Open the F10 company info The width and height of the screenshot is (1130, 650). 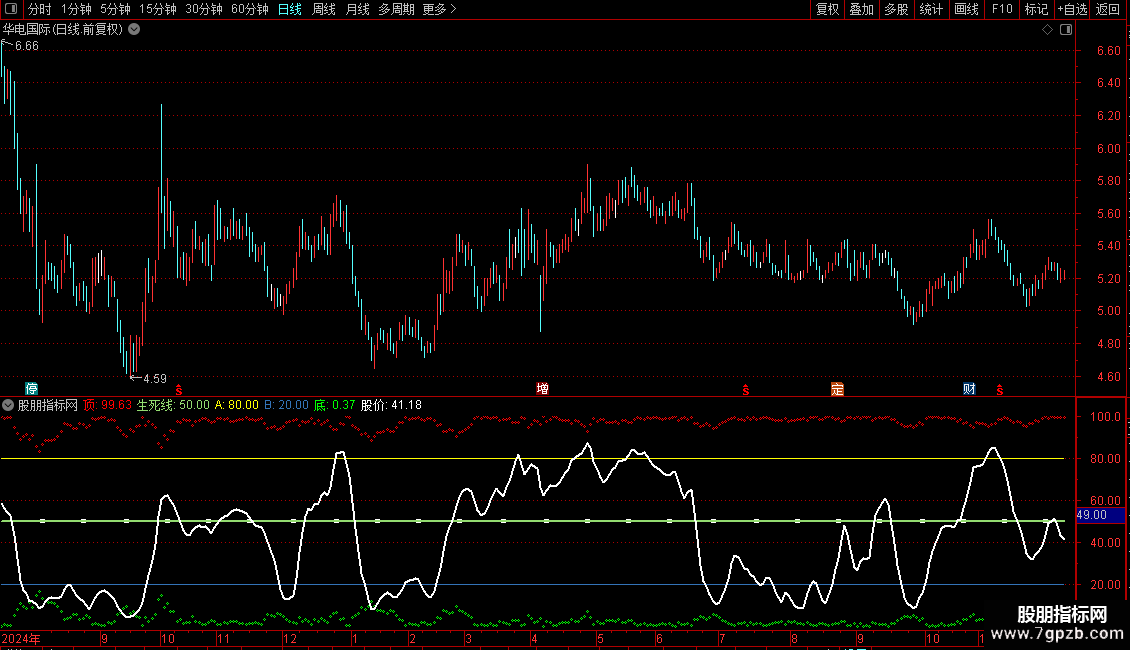(x=1001, y=9)
